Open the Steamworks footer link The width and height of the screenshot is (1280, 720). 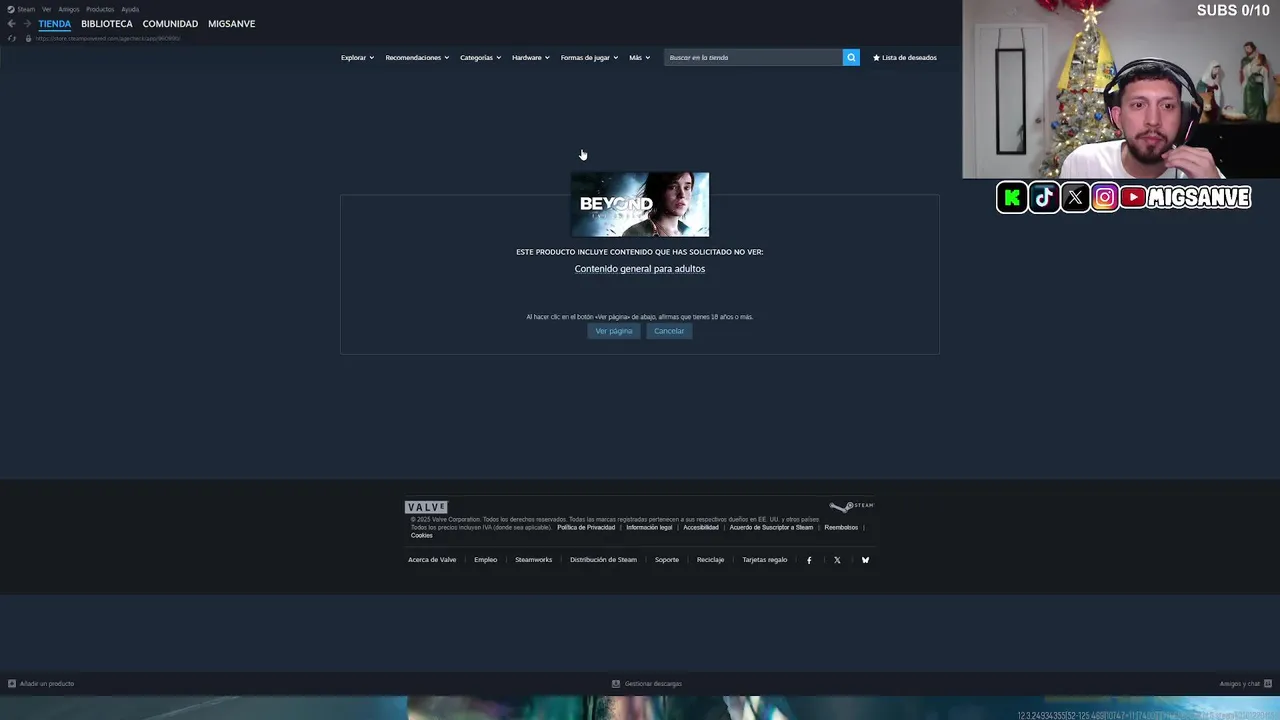click(x=533, y=560)
